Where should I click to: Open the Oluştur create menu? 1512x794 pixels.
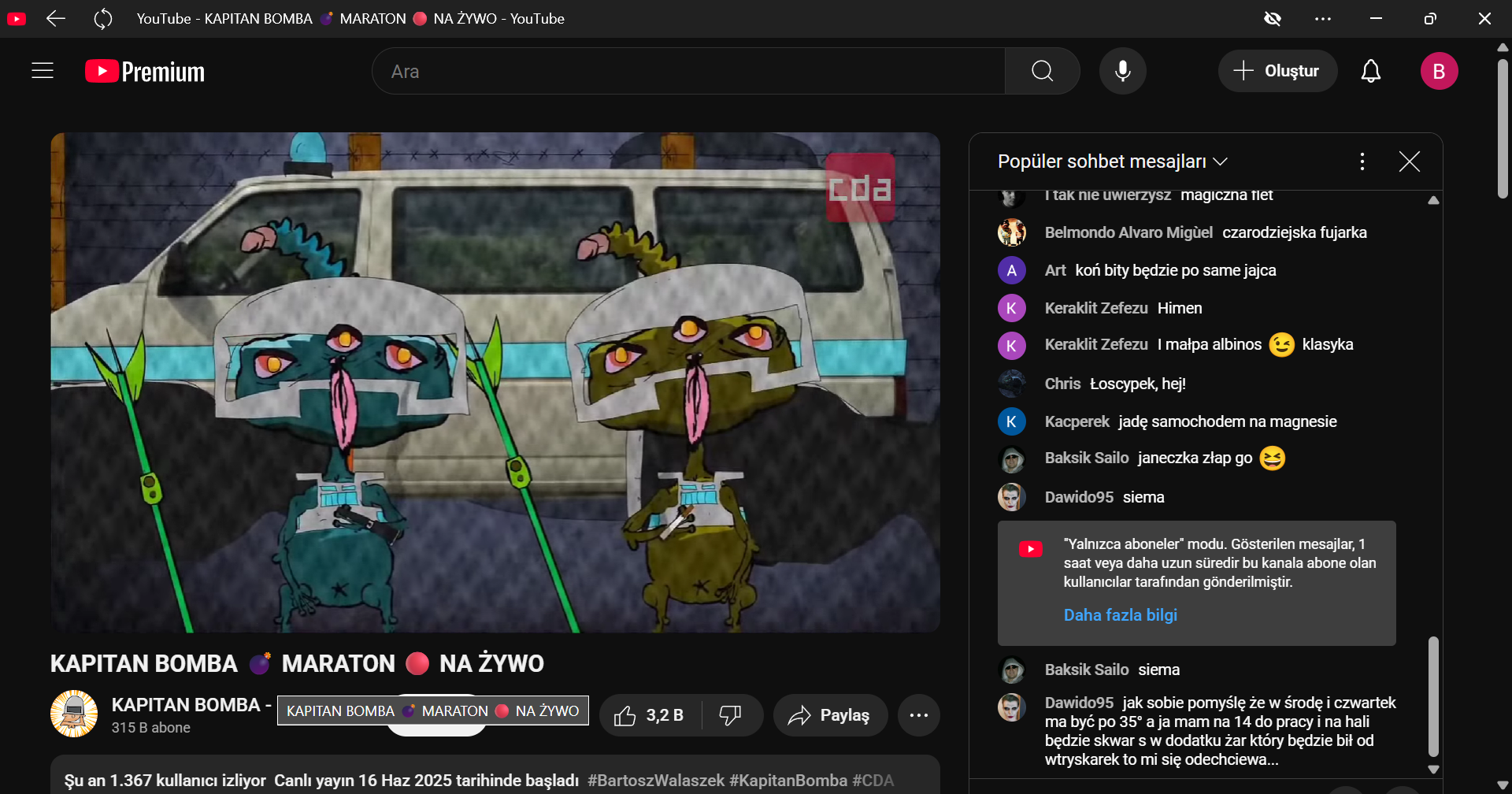1277,71
